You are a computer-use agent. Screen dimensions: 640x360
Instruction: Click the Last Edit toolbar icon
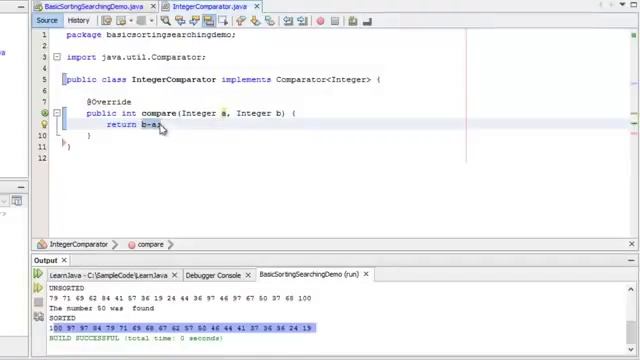(x=107, y=21)
